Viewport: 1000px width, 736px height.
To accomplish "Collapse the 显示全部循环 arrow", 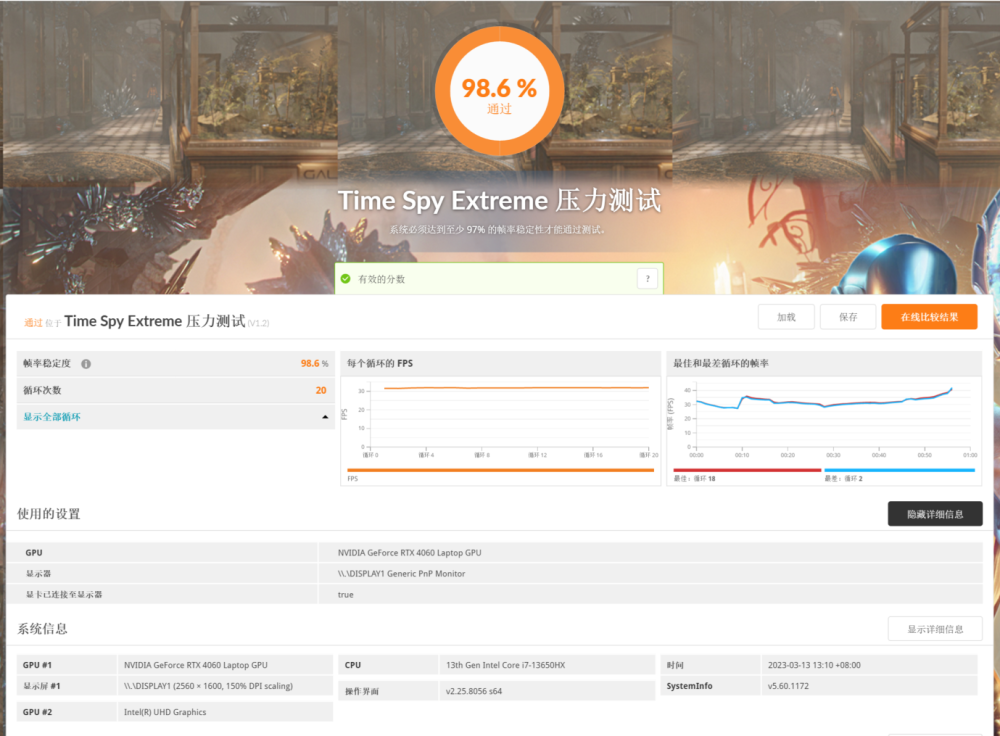I will [325, 417].
